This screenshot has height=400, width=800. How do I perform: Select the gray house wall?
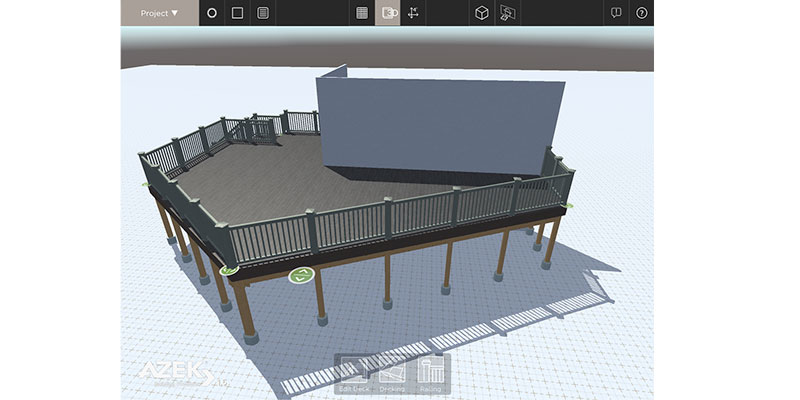coord(440,125)
